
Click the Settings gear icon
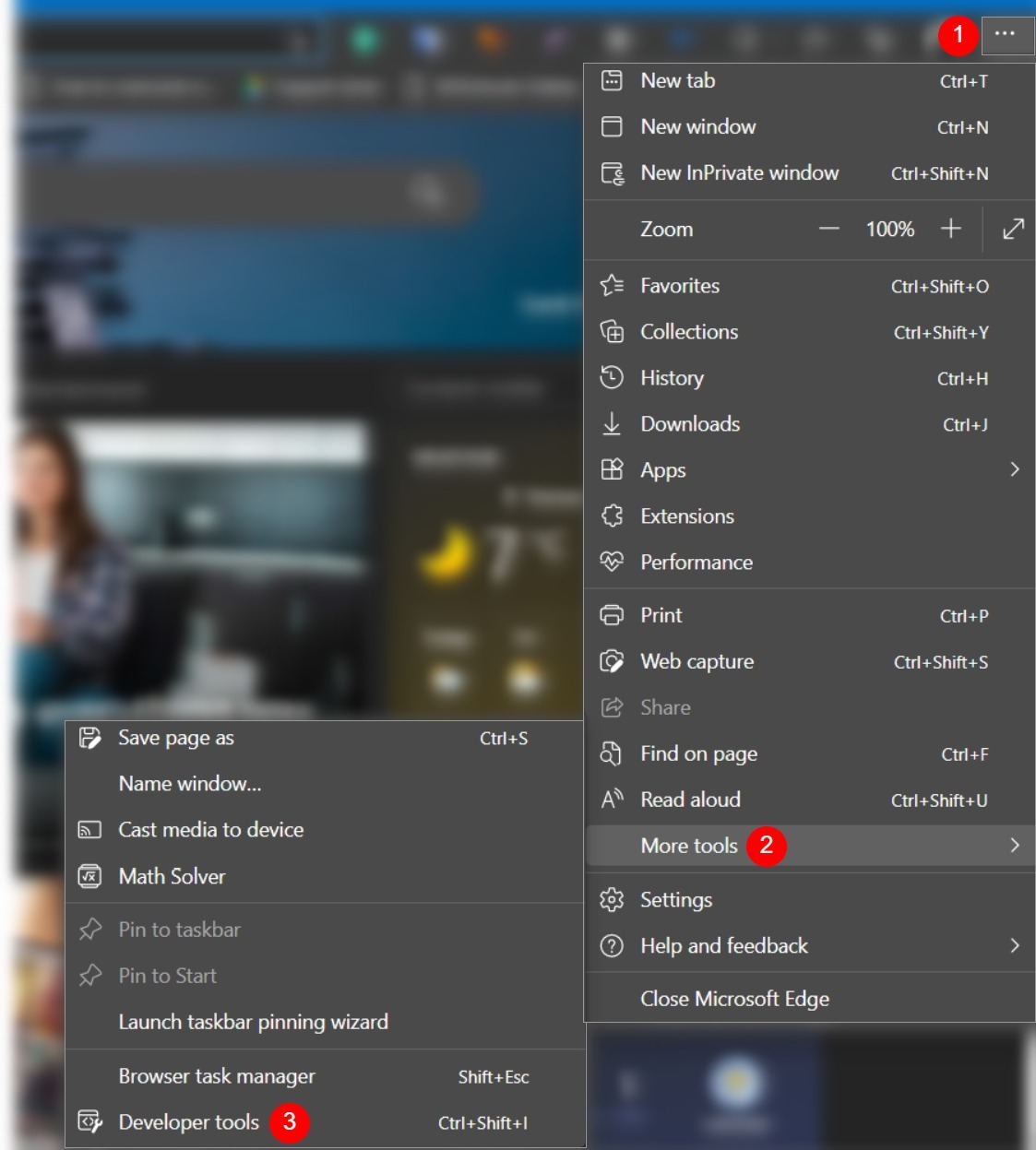point(612,900)
